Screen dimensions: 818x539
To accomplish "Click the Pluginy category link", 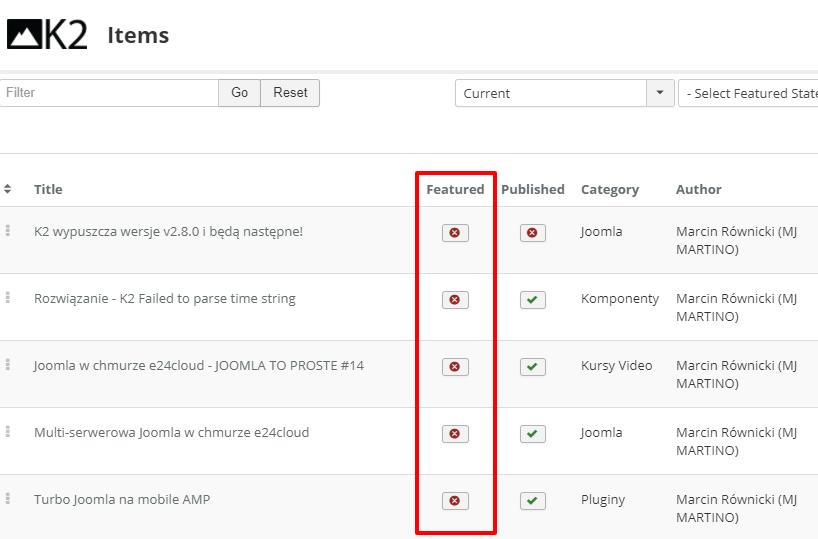I will (x=603, y=500).
